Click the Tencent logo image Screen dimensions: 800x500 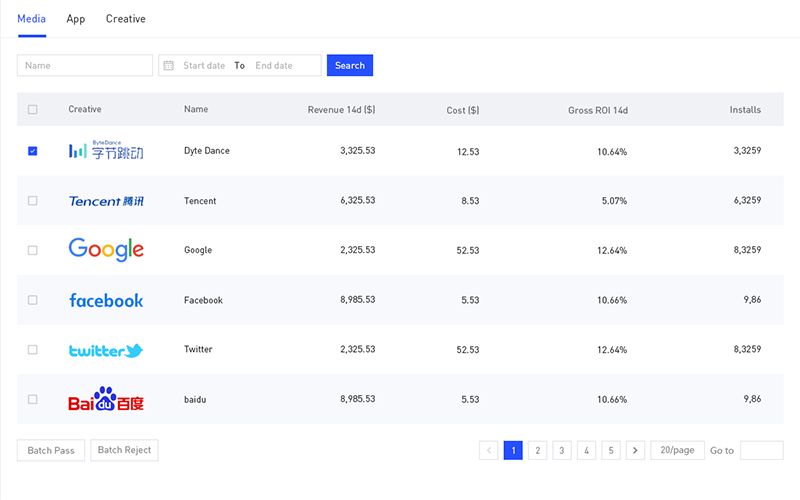pyautogui.click(x=106, y=201)
